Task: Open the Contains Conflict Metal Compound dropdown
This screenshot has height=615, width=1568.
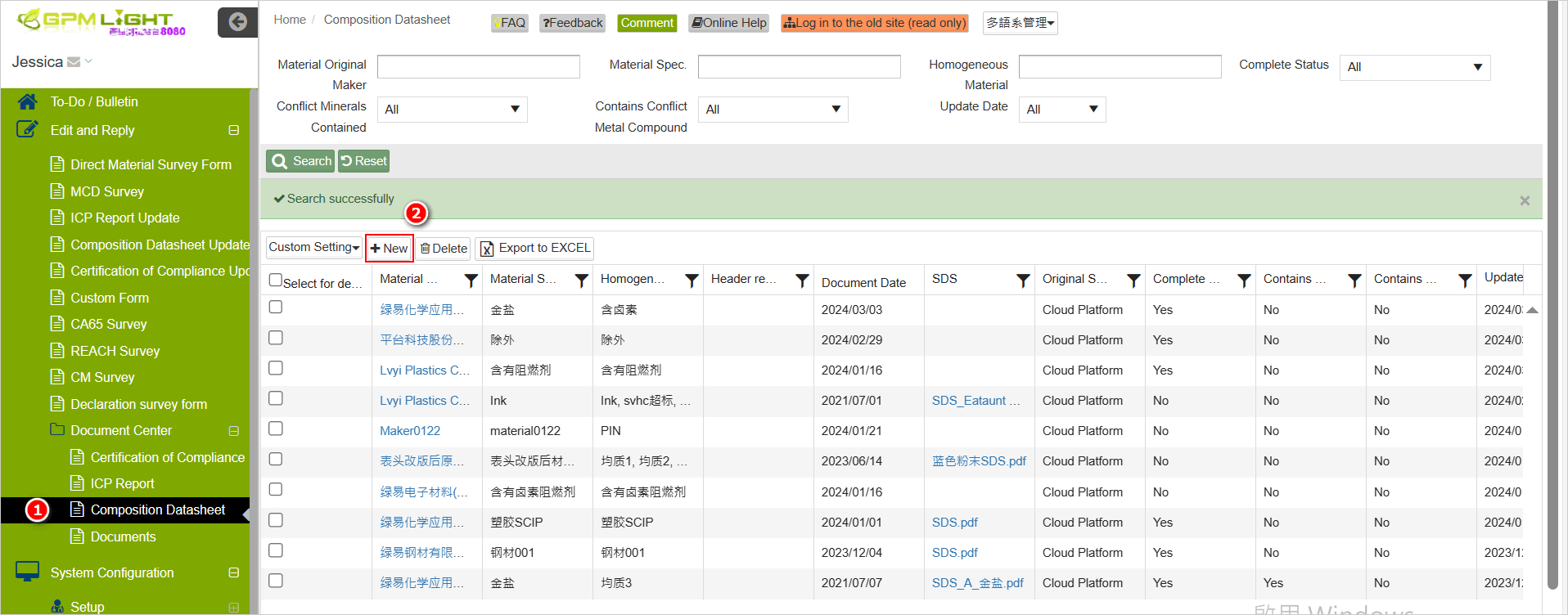Action: coord(773,110)
